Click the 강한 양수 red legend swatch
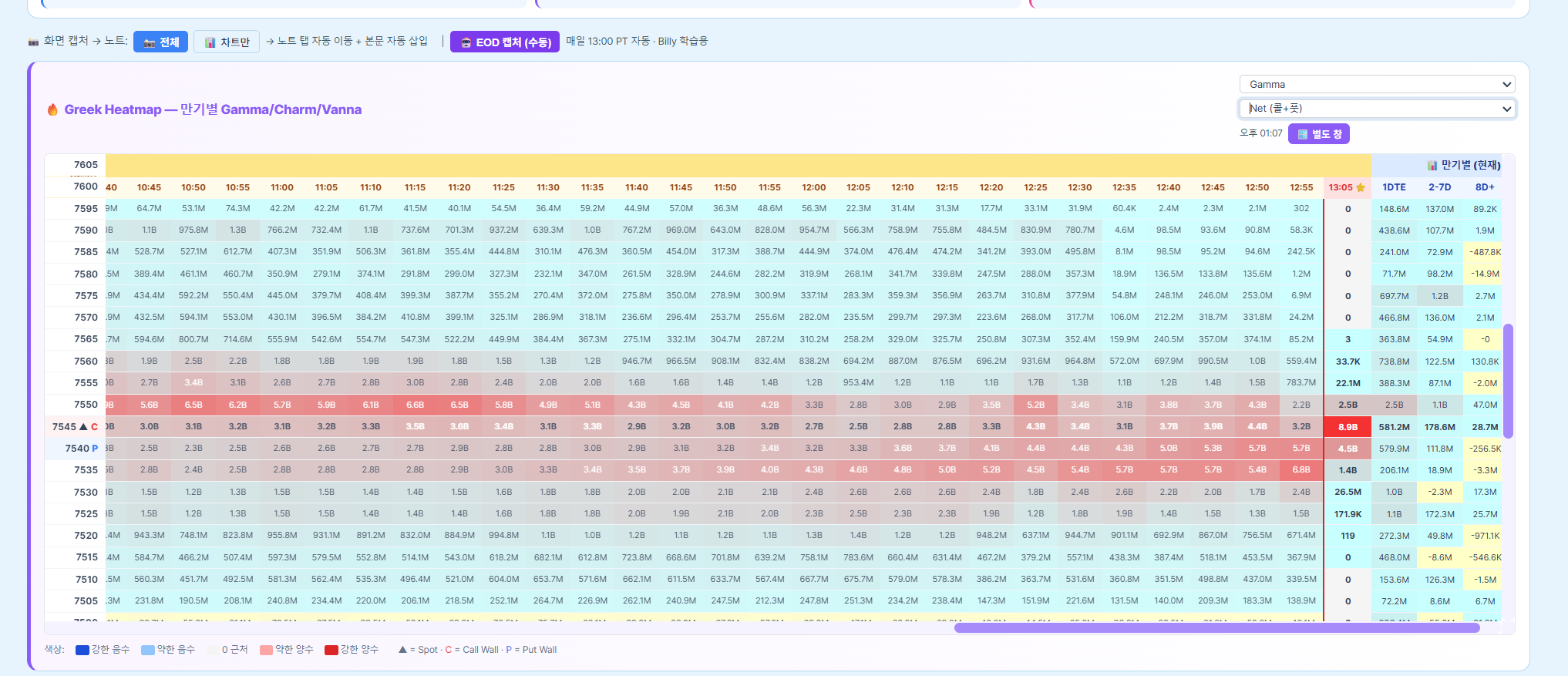The image size is (1568, 676). pyautogui.click(x=331, y=650)
